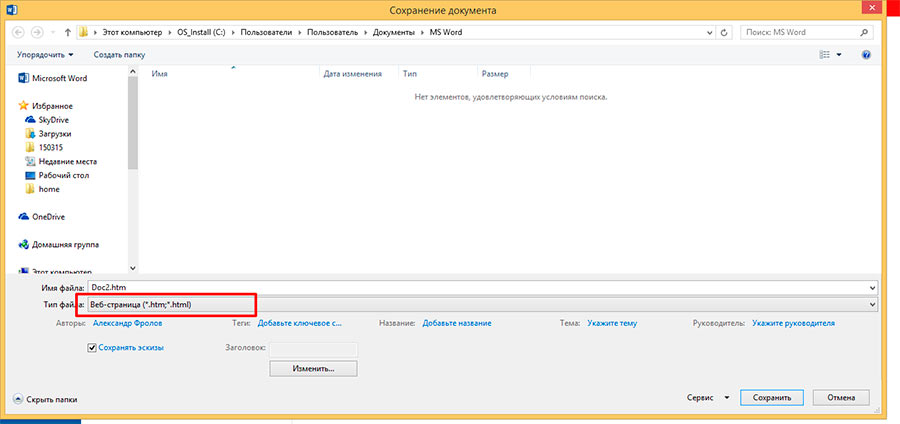
Task: Click 'Добавьте ключевое с...' tags field
Action: click(x=300, y=324)
